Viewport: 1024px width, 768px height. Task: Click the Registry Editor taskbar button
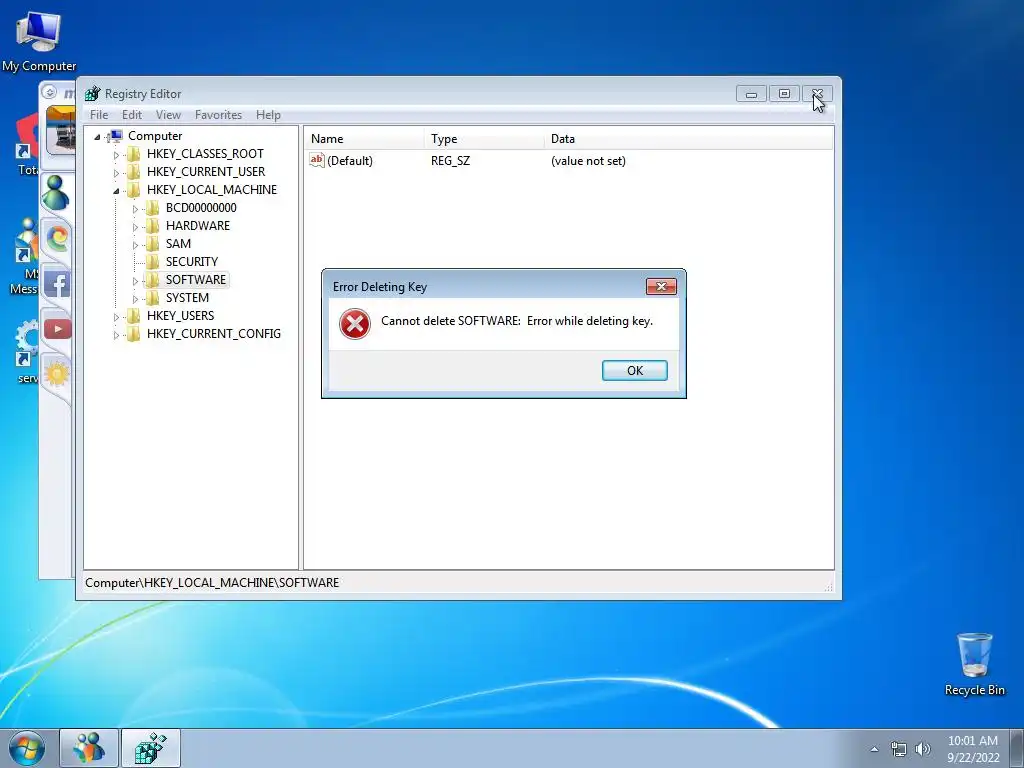(151, 748)
